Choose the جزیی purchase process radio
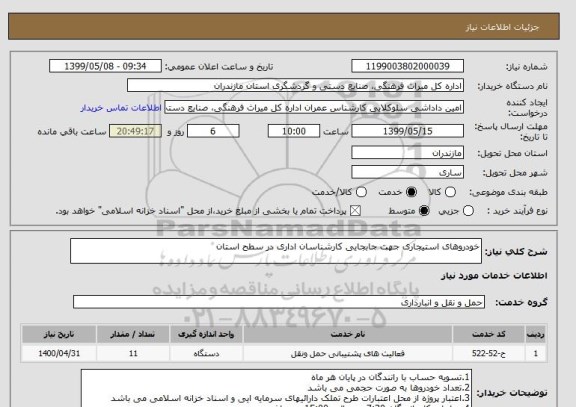The height and width of the screenshot is (407, 576). [x=468, y=211]
